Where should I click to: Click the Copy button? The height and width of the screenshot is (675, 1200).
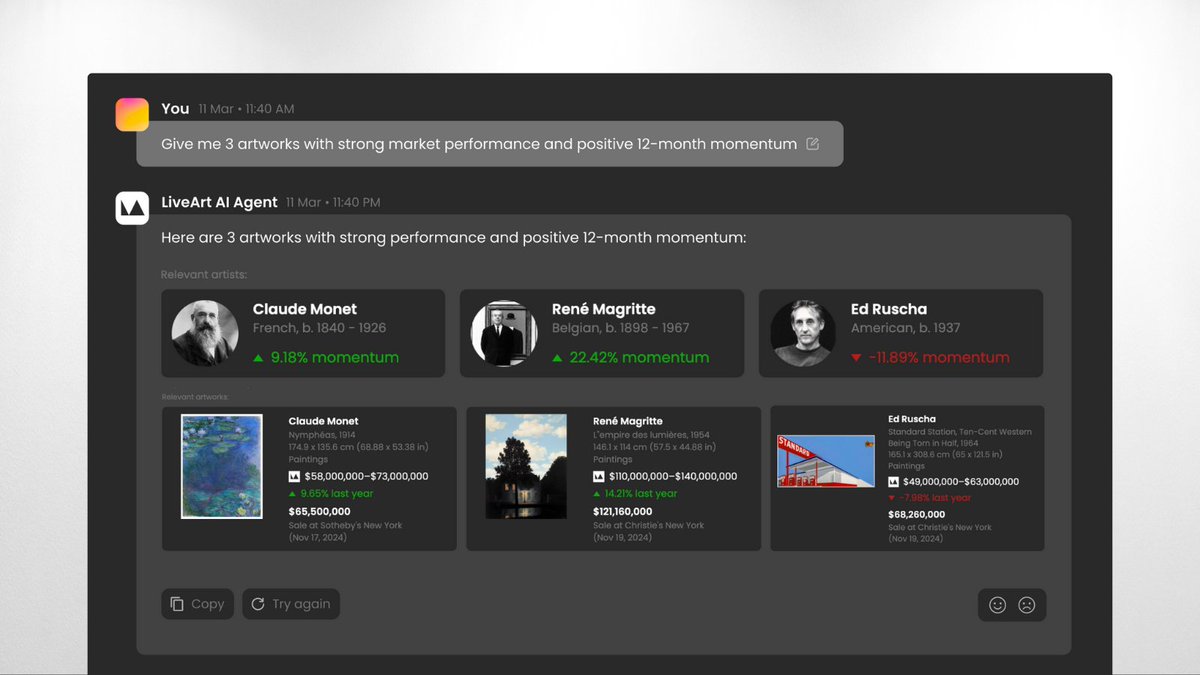198,604
